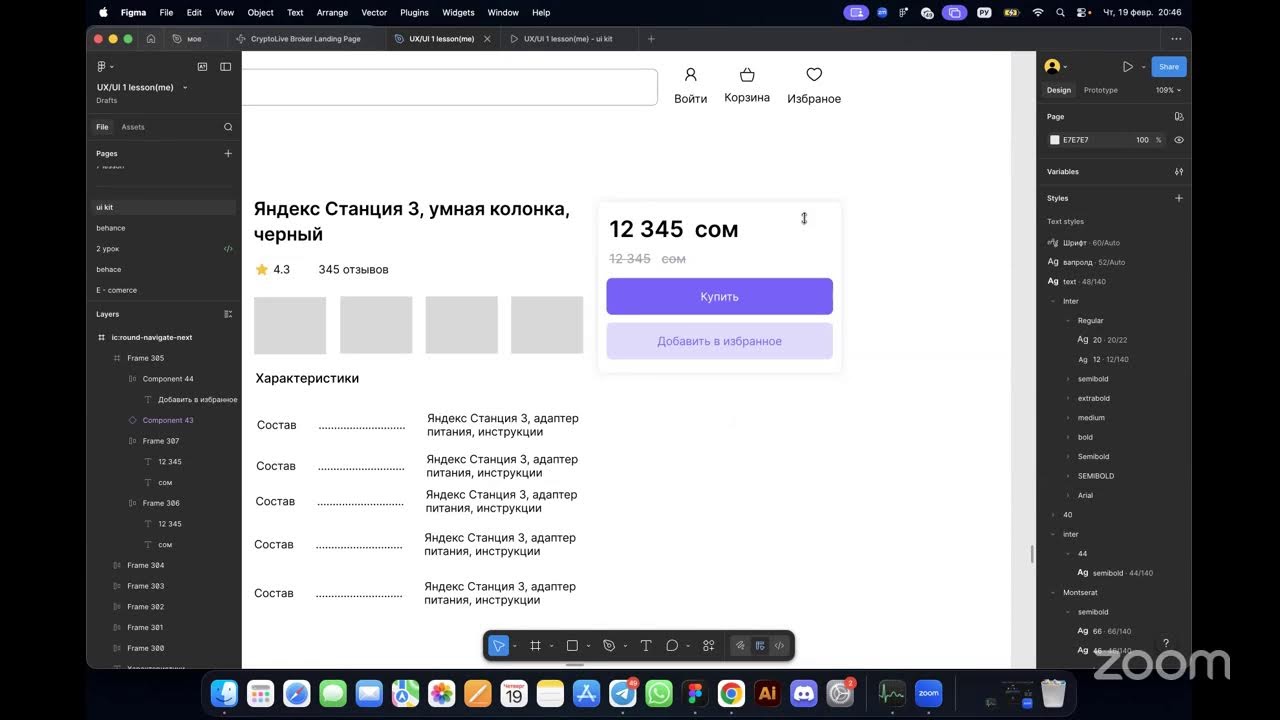Image resolution: width=1280 pixels, height=720 pixels.
Task: Click Добавить в избранное button on canvas
Action: pyautogui.click(x=719, y=341)
